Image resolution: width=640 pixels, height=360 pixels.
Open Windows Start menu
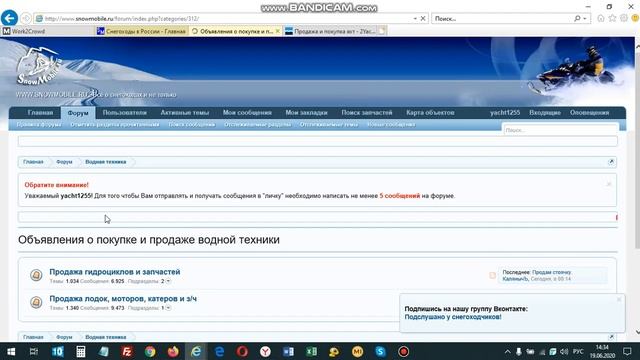pyautogui.click(x=11, y=351)
